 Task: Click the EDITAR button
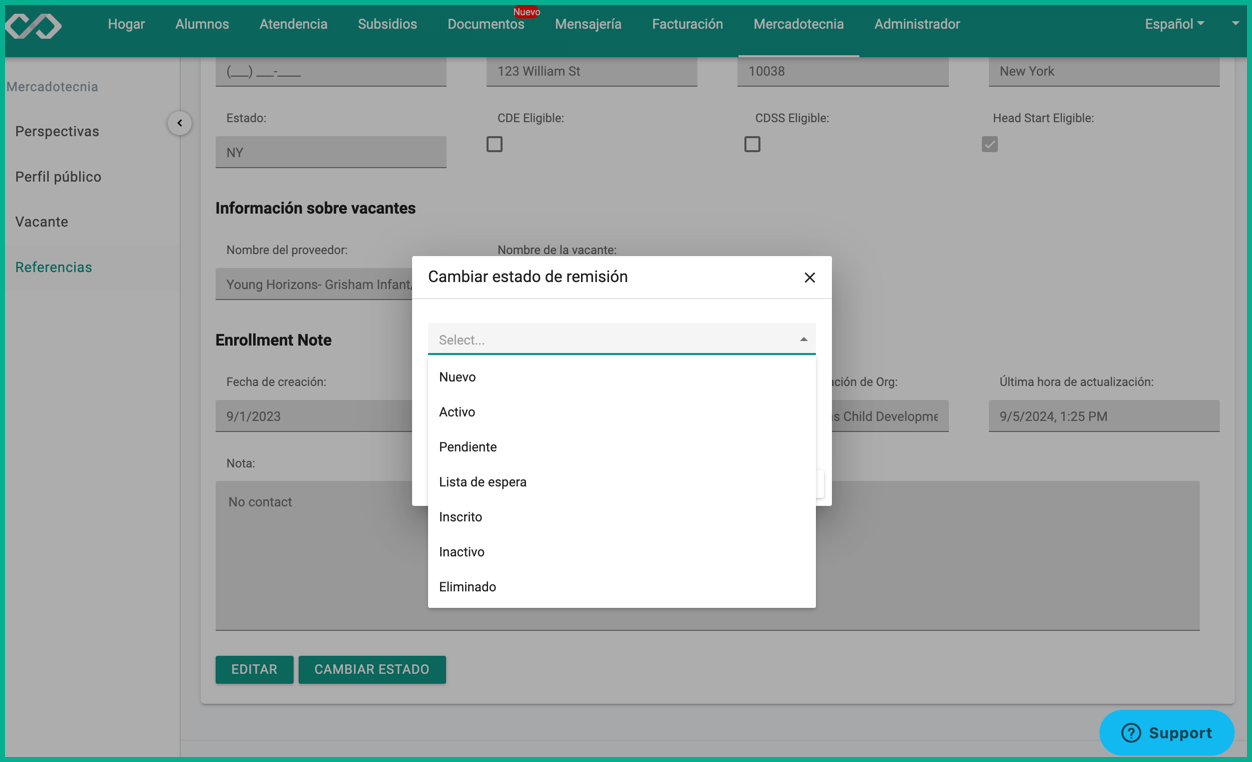[254, 669]
